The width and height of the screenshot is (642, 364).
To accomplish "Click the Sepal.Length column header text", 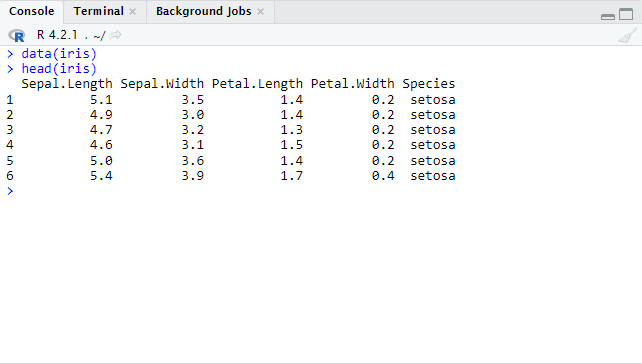I will (x=67, y=84).
